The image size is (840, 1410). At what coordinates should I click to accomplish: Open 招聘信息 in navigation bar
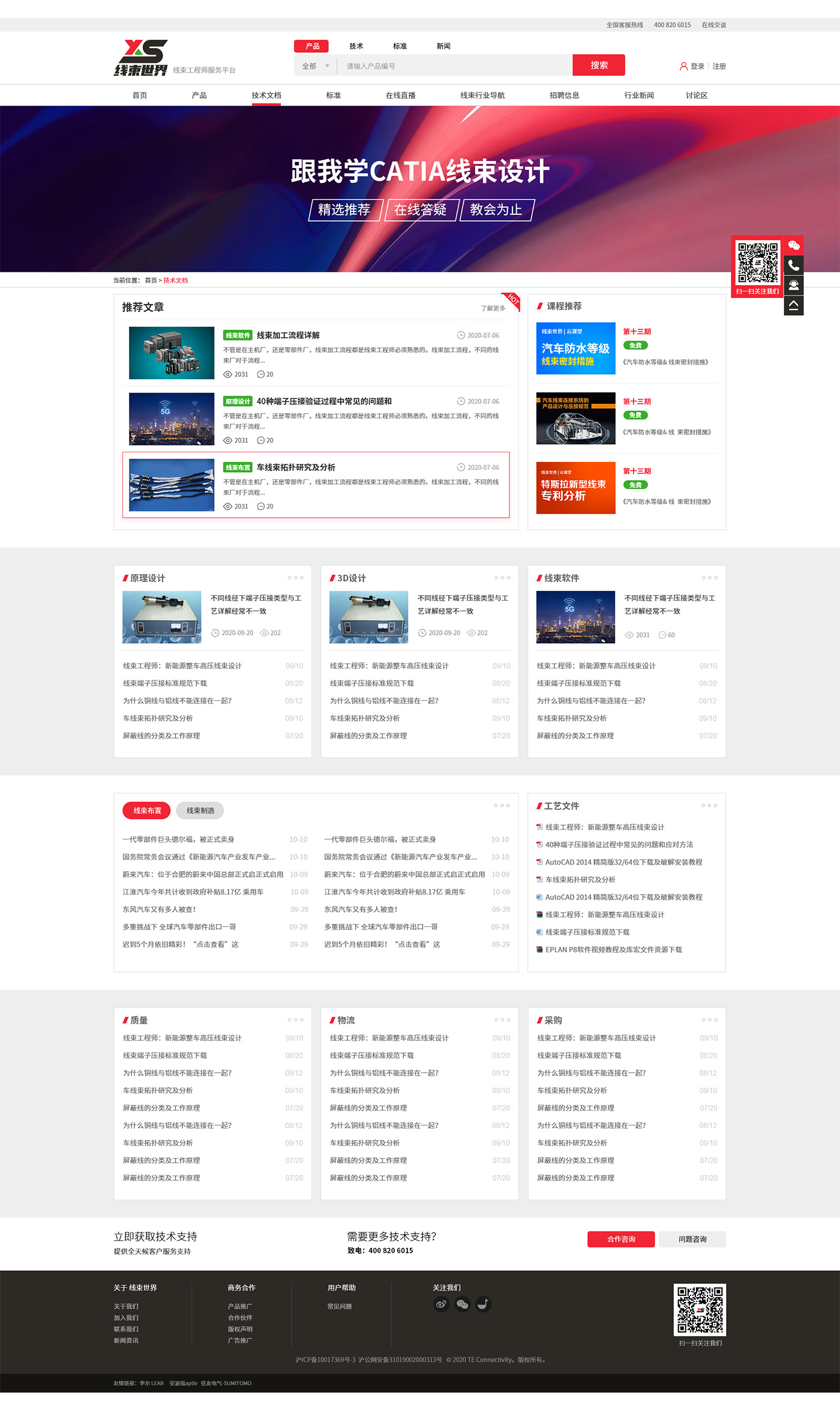(x=564, y=95)
